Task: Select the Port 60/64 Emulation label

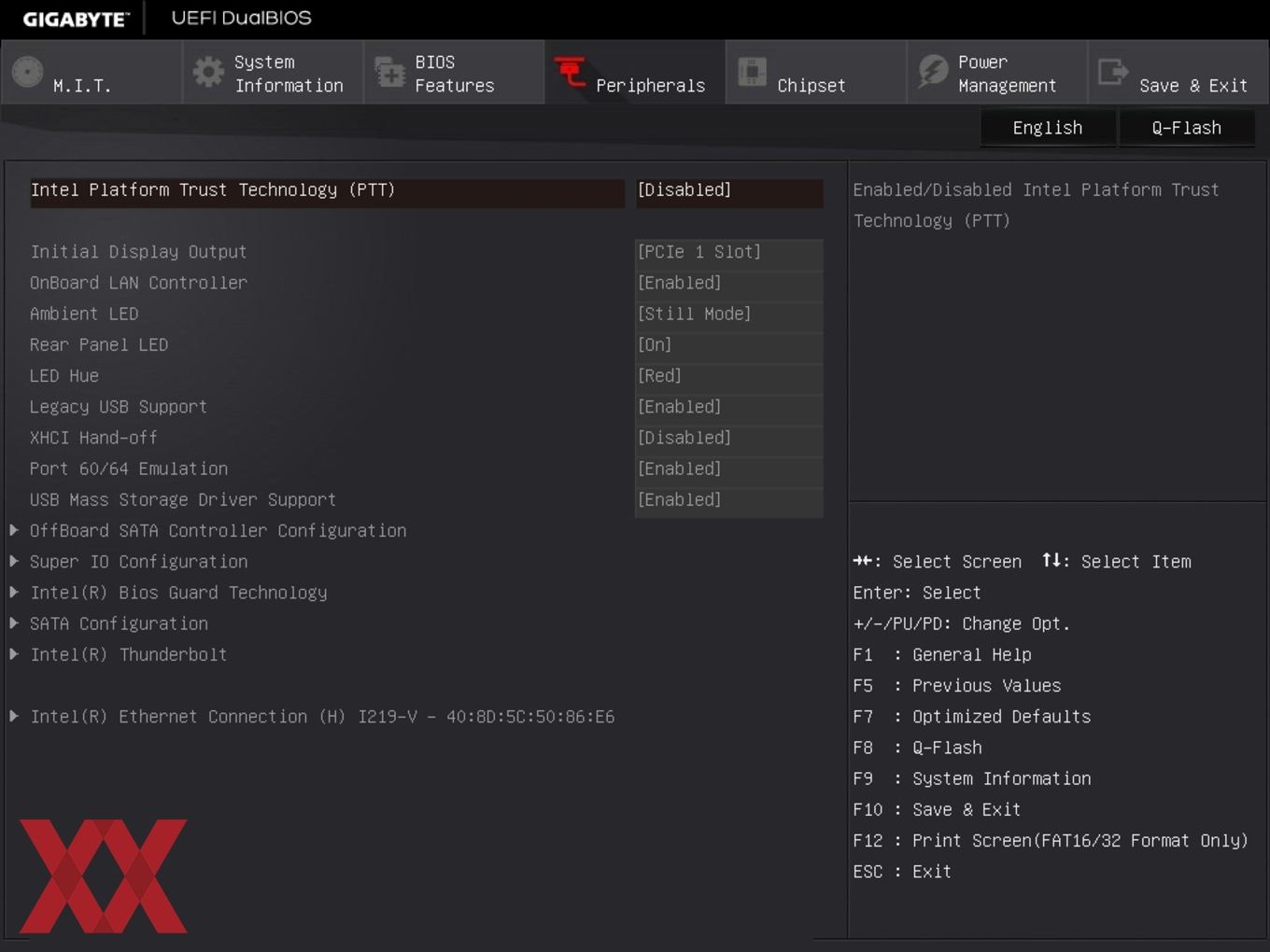Action: [x=129, y=469]
